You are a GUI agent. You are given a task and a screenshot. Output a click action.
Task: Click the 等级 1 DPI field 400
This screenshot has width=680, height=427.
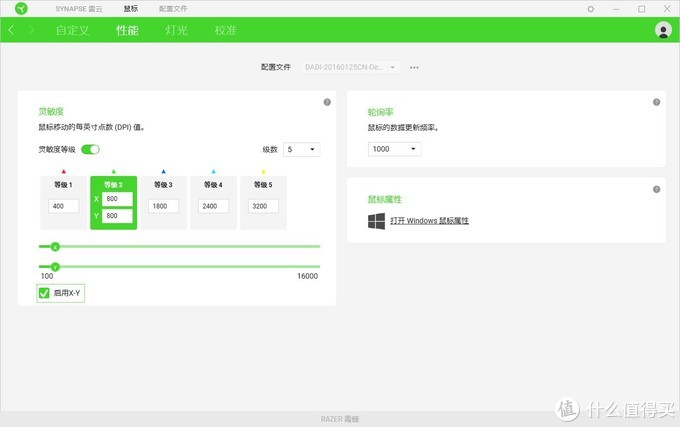click(x=64, y=206)
